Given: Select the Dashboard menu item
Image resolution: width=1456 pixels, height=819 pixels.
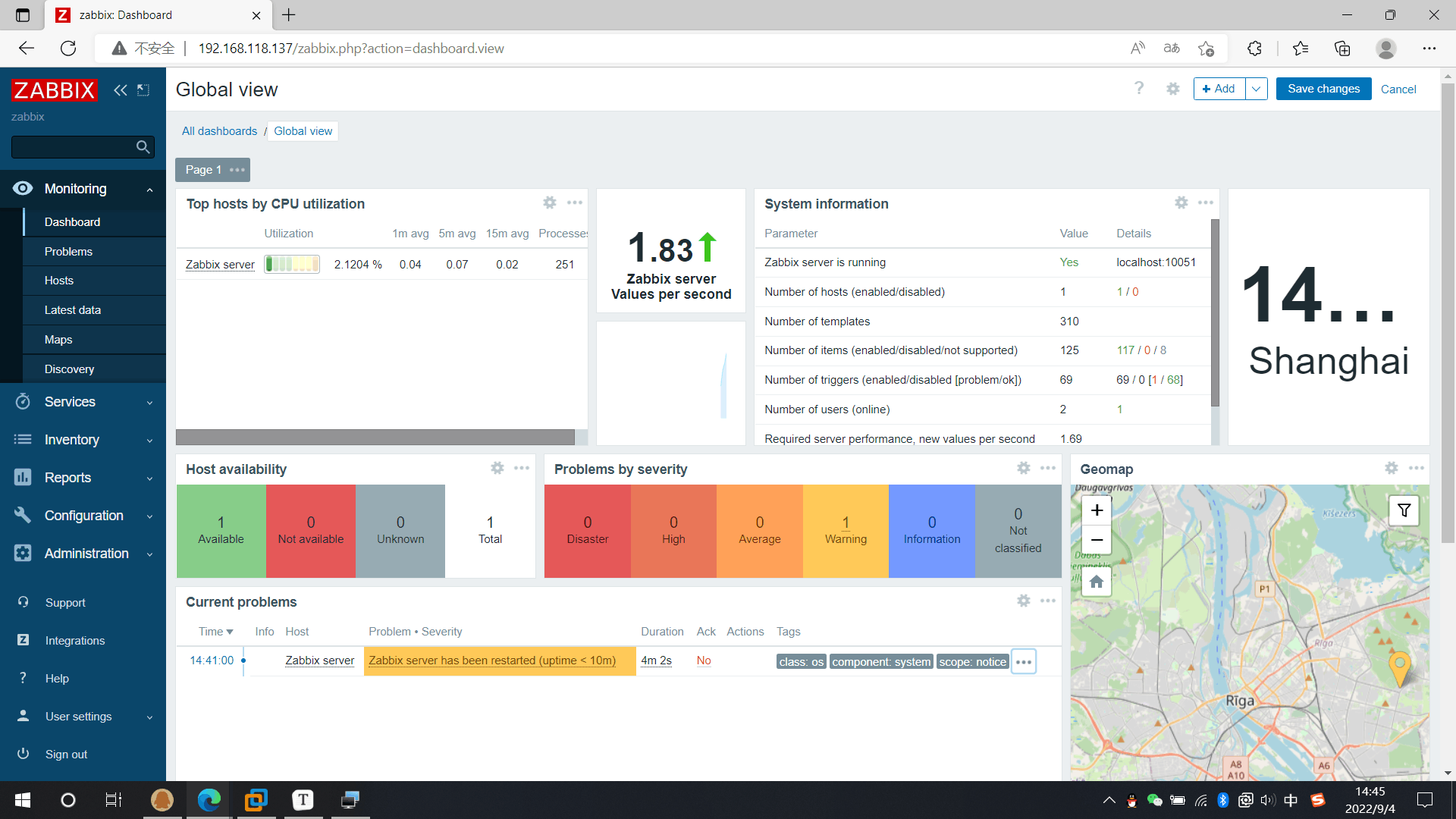Looking at the screenshot, I should coord(95,221).
